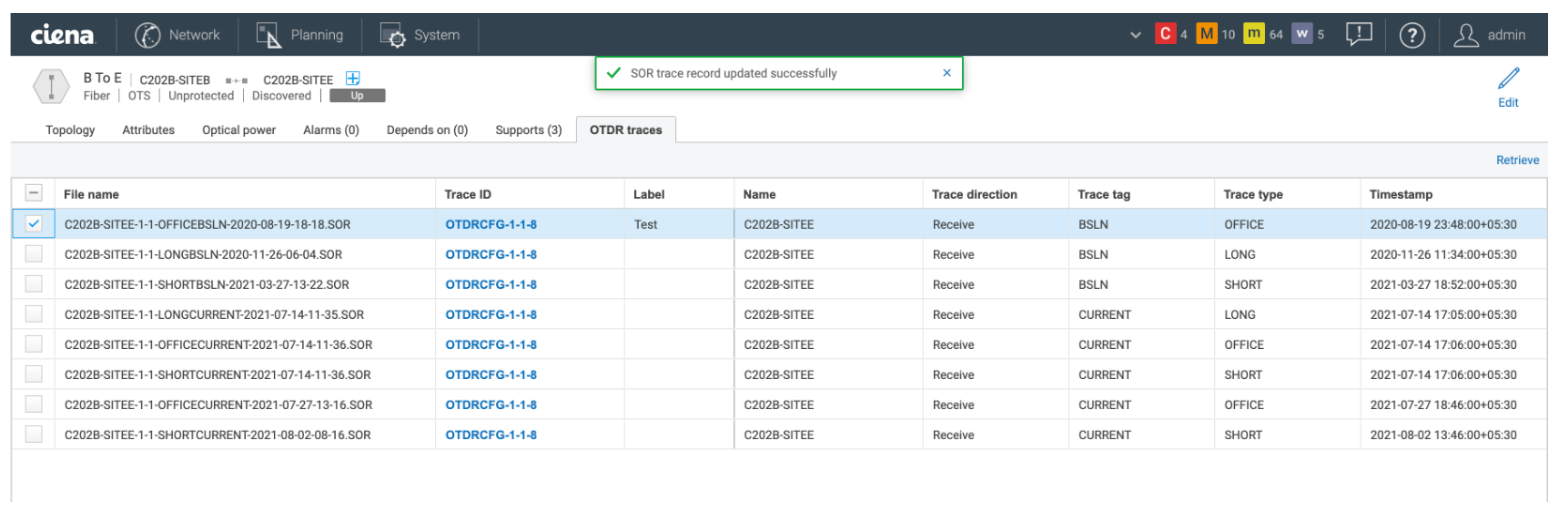Expand the plus icon next to C202B-SITEE
This screenshot has width=1557, height=509.
coord(352,79)
